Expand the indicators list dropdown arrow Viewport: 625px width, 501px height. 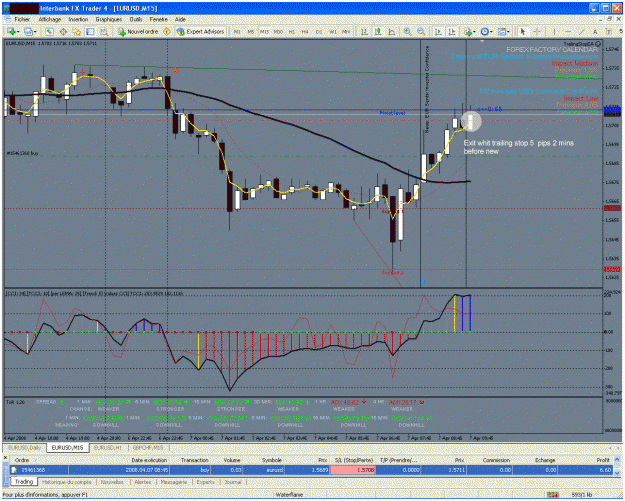pyautogui.click(x=474, y=32)
